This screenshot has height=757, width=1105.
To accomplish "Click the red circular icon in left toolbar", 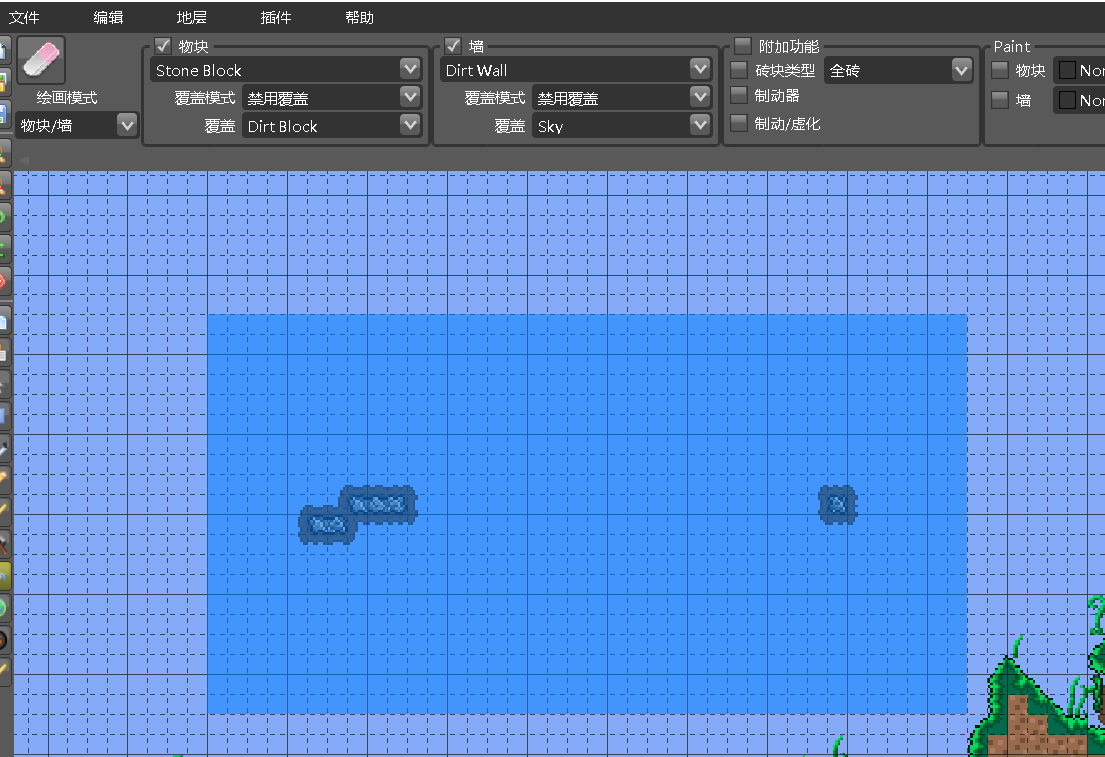I will click(4, 279).
